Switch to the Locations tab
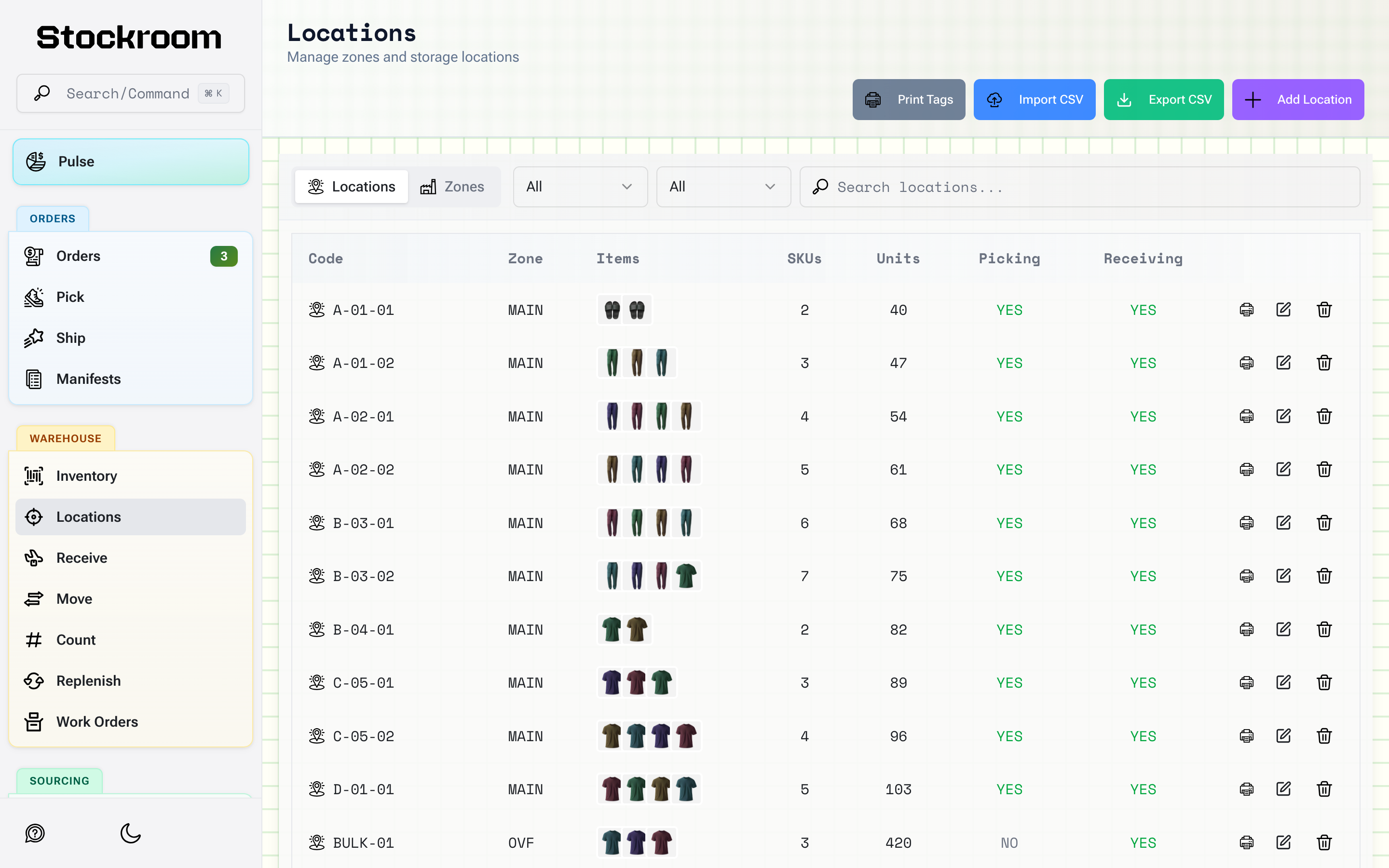Screen dimensions: 1389x868 [351, 187]
